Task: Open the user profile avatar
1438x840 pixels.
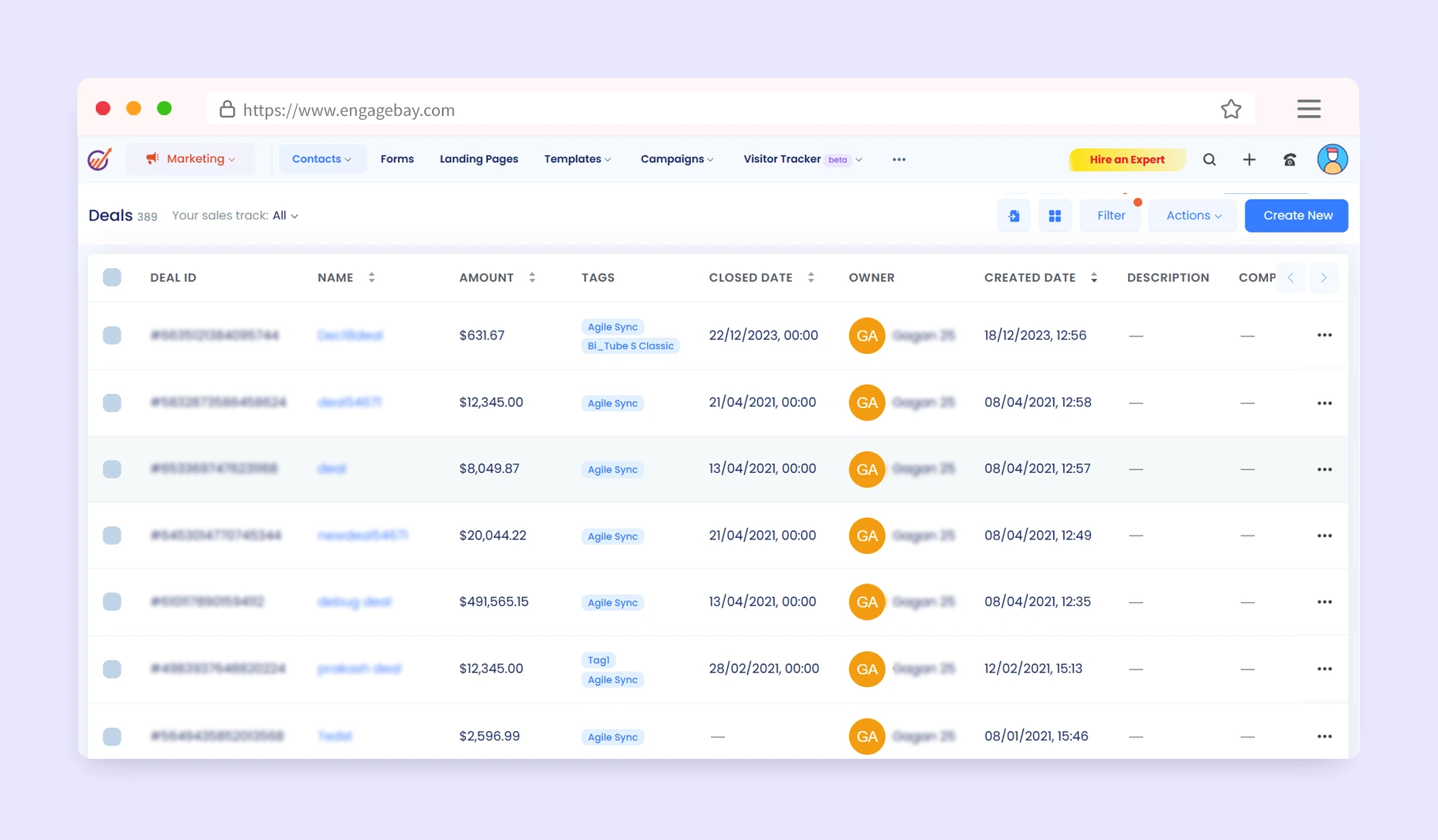Action: [1331, 160]
